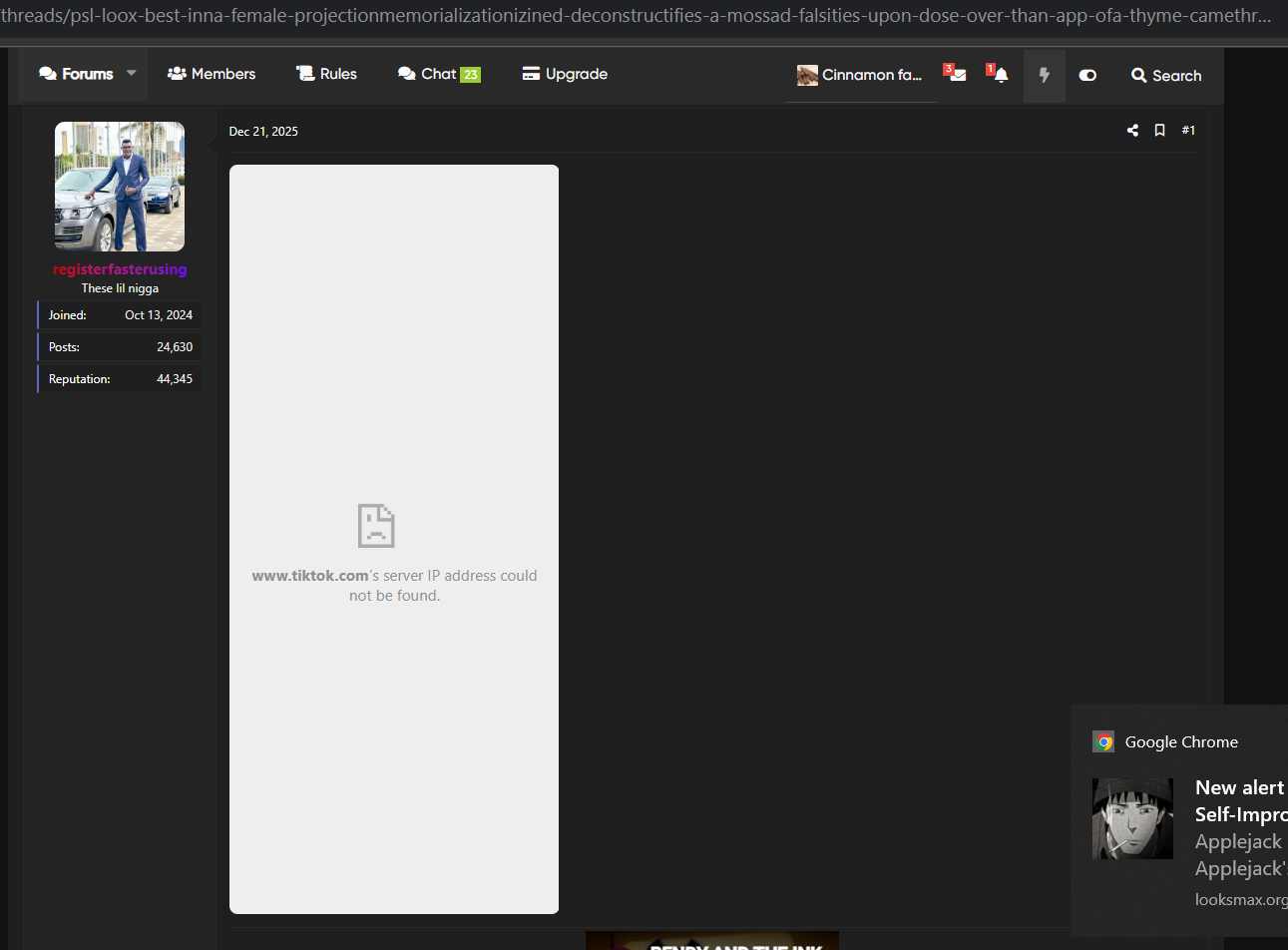The height and width of the screenshot is (950, 1288).
Task: Open the Cinnamon fa... account menu
Action: (x=859, y=75)
